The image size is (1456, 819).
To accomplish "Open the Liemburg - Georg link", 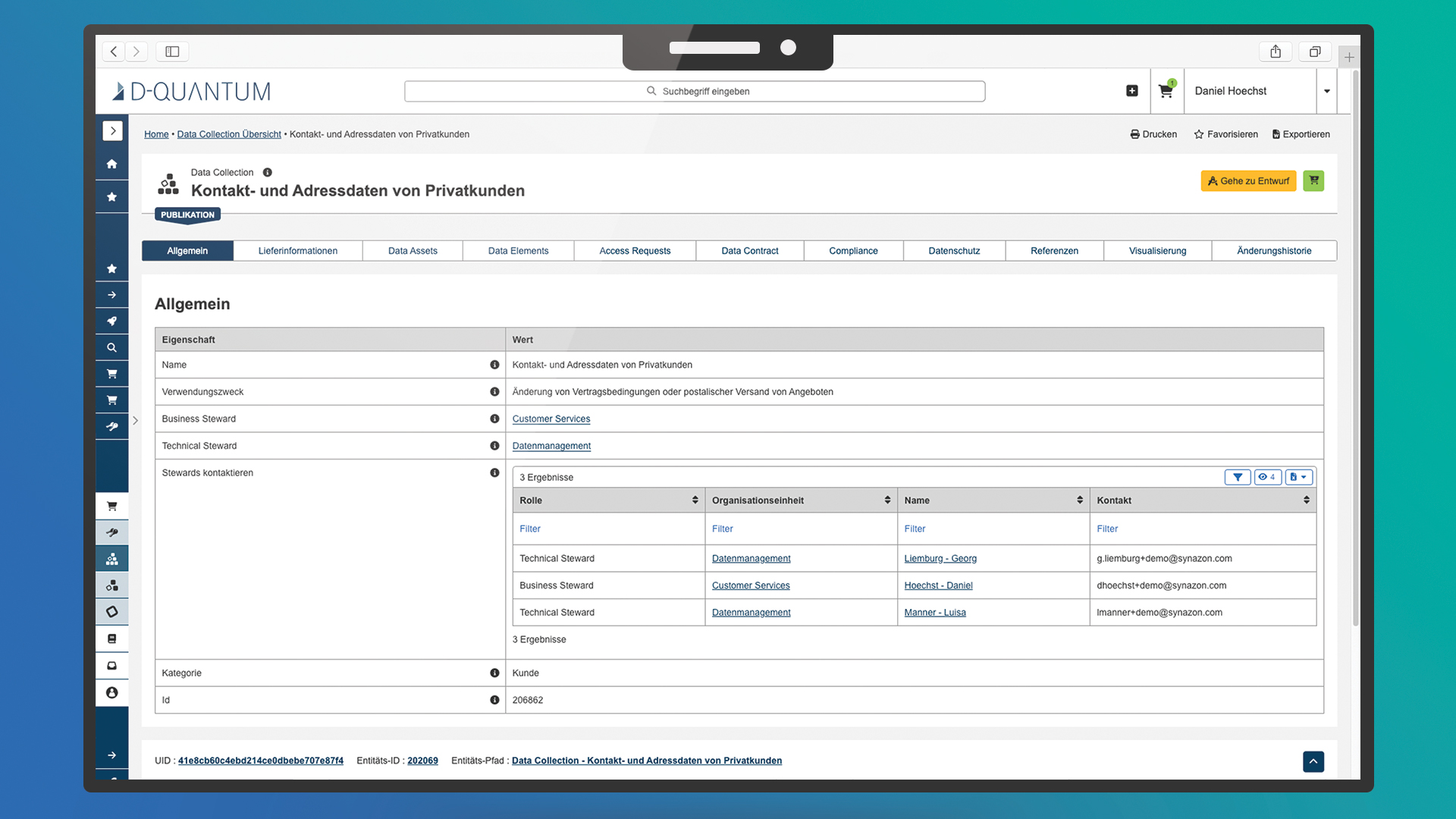I will click(x=940, y=558).
